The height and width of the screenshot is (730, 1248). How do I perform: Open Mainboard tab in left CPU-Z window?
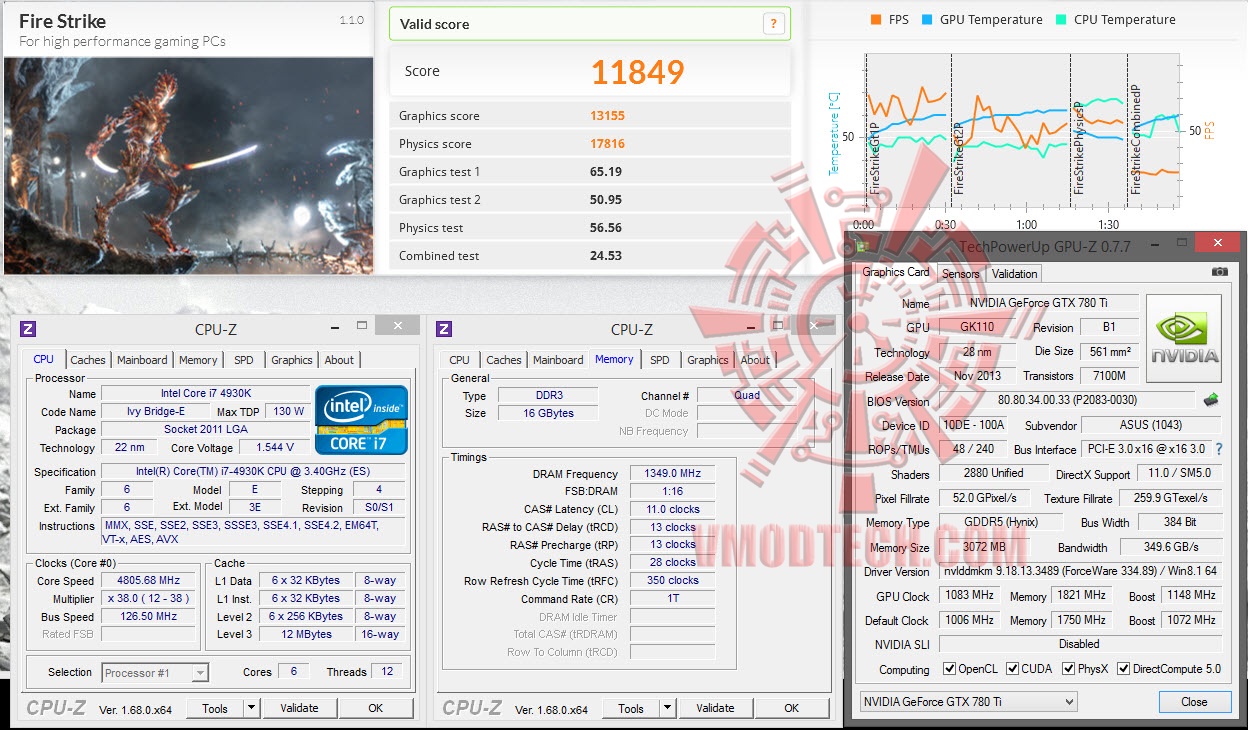tap(142, 360)
